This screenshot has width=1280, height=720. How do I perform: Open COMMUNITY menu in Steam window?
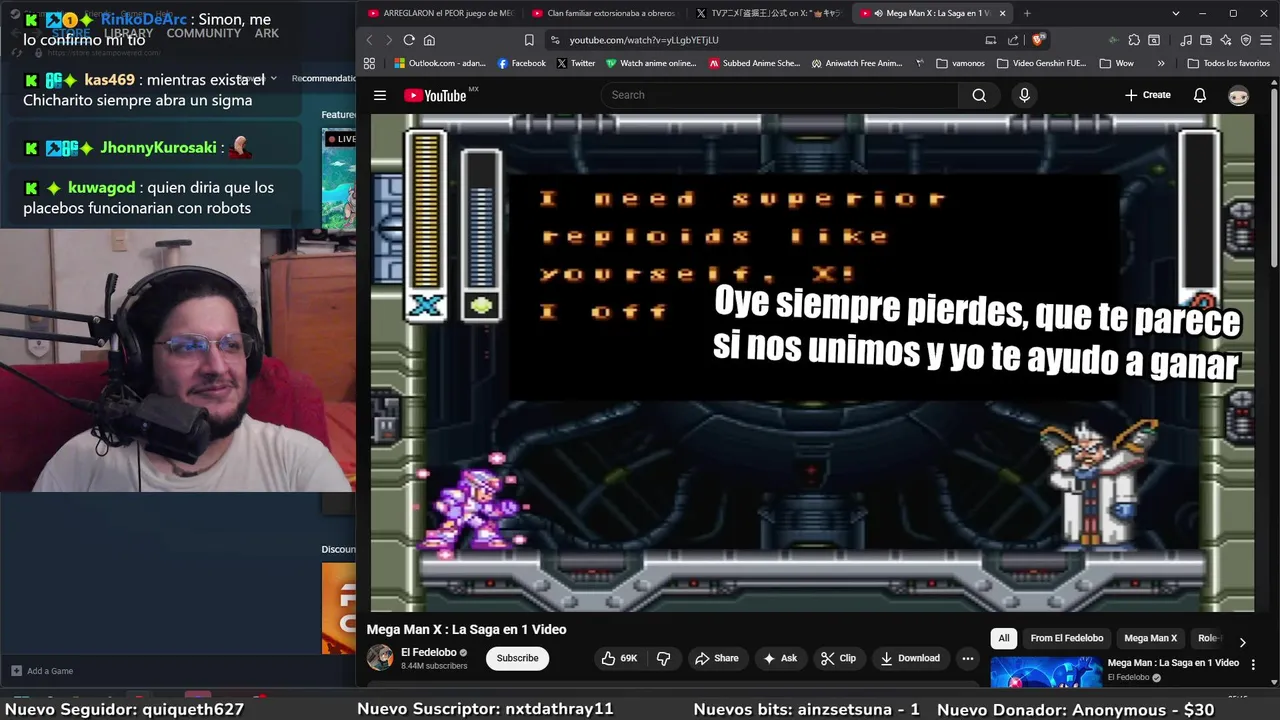click(x=203, y=33)
